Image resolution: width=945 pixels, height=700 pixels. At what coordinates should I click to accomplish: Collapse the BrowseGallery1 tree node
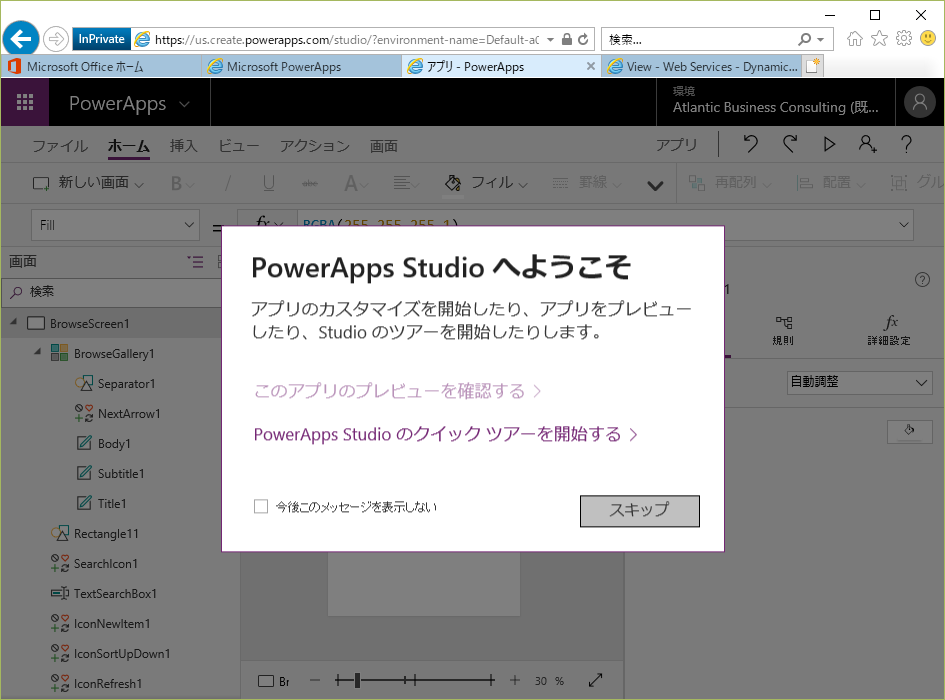click(x=37, y=352)
